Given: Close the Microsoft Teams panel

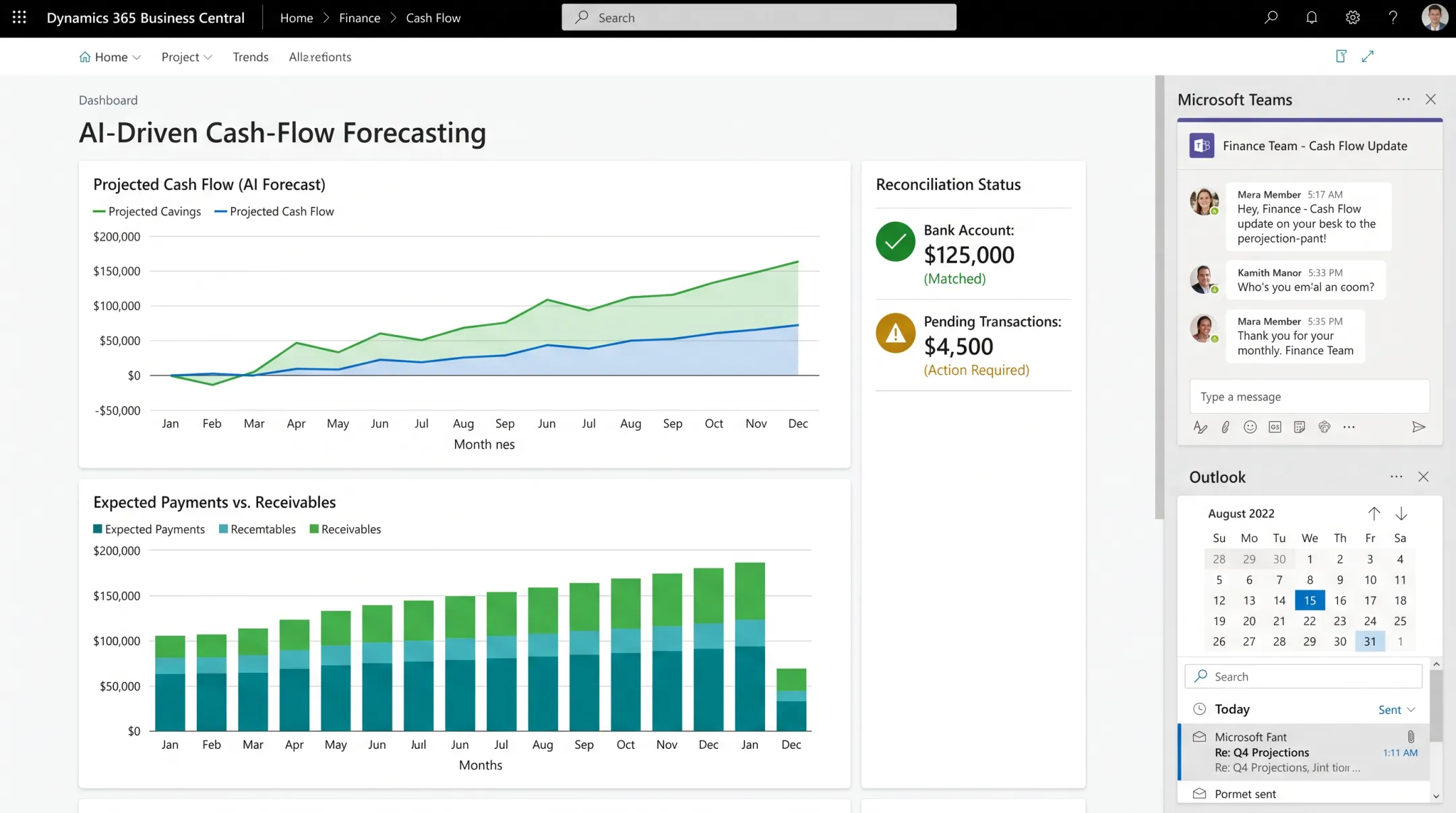Looking at the screenshot, I should 1430,99.
